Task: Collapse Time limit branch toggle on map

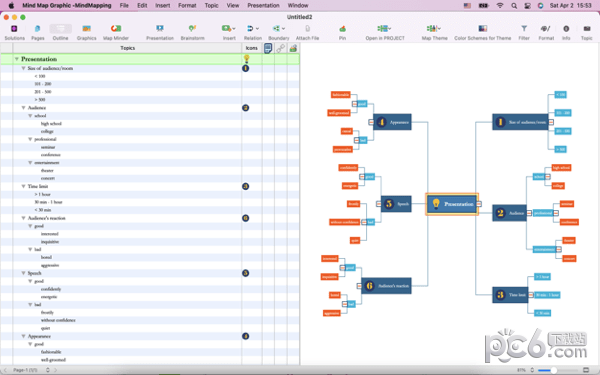Action: 530,295
